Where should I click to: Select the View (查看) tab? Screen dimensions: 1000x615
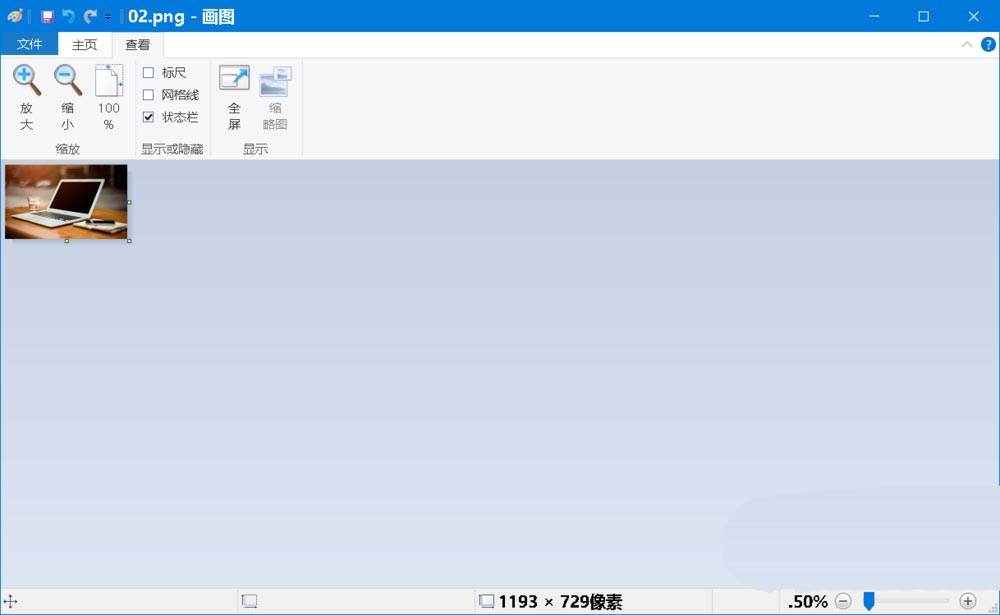pos(138,44)
